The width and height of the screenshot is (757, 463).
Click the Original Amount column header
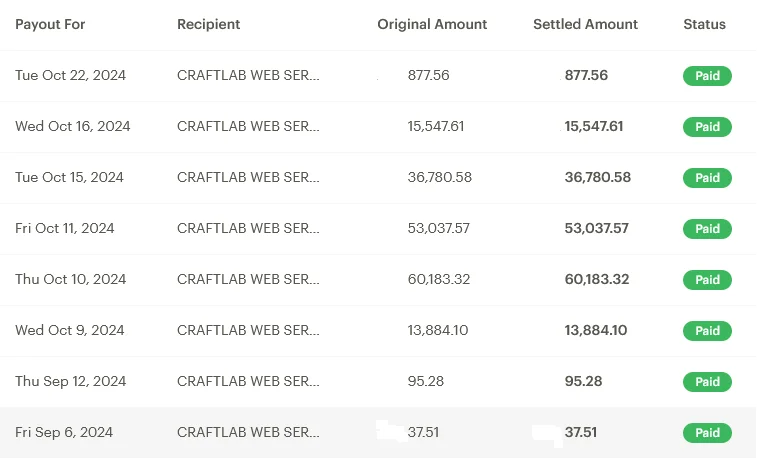(x=432, y=24)
